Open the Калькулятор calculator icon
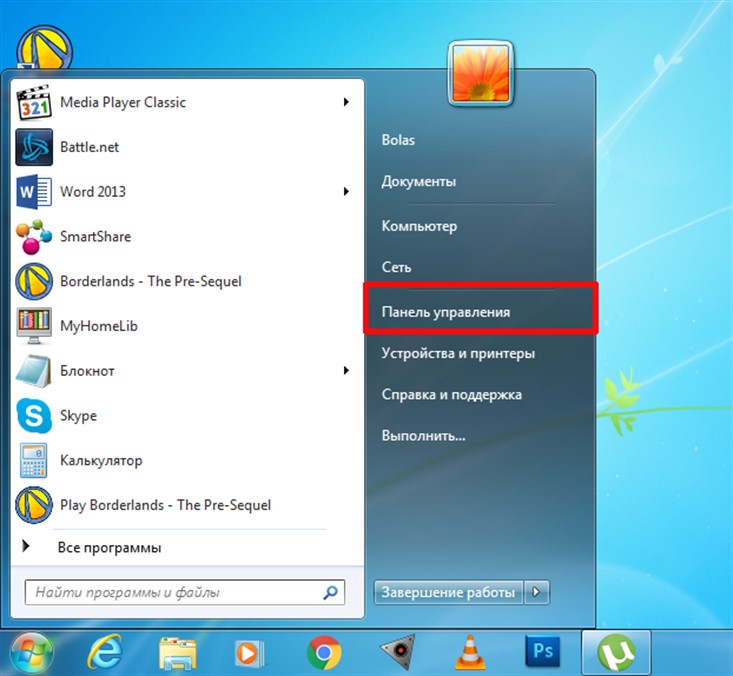The width and height of the screenshot is (733, 676). tap(34, 460)
